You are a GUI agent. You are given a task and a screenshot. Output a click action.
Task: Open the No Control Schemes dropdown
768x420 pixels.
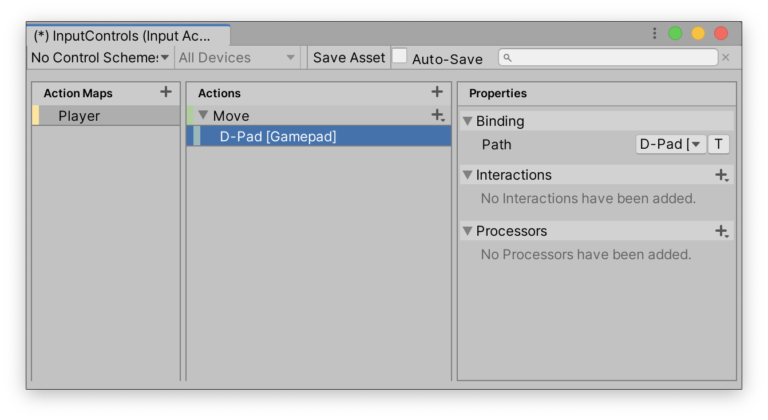(x=100, y=58)
